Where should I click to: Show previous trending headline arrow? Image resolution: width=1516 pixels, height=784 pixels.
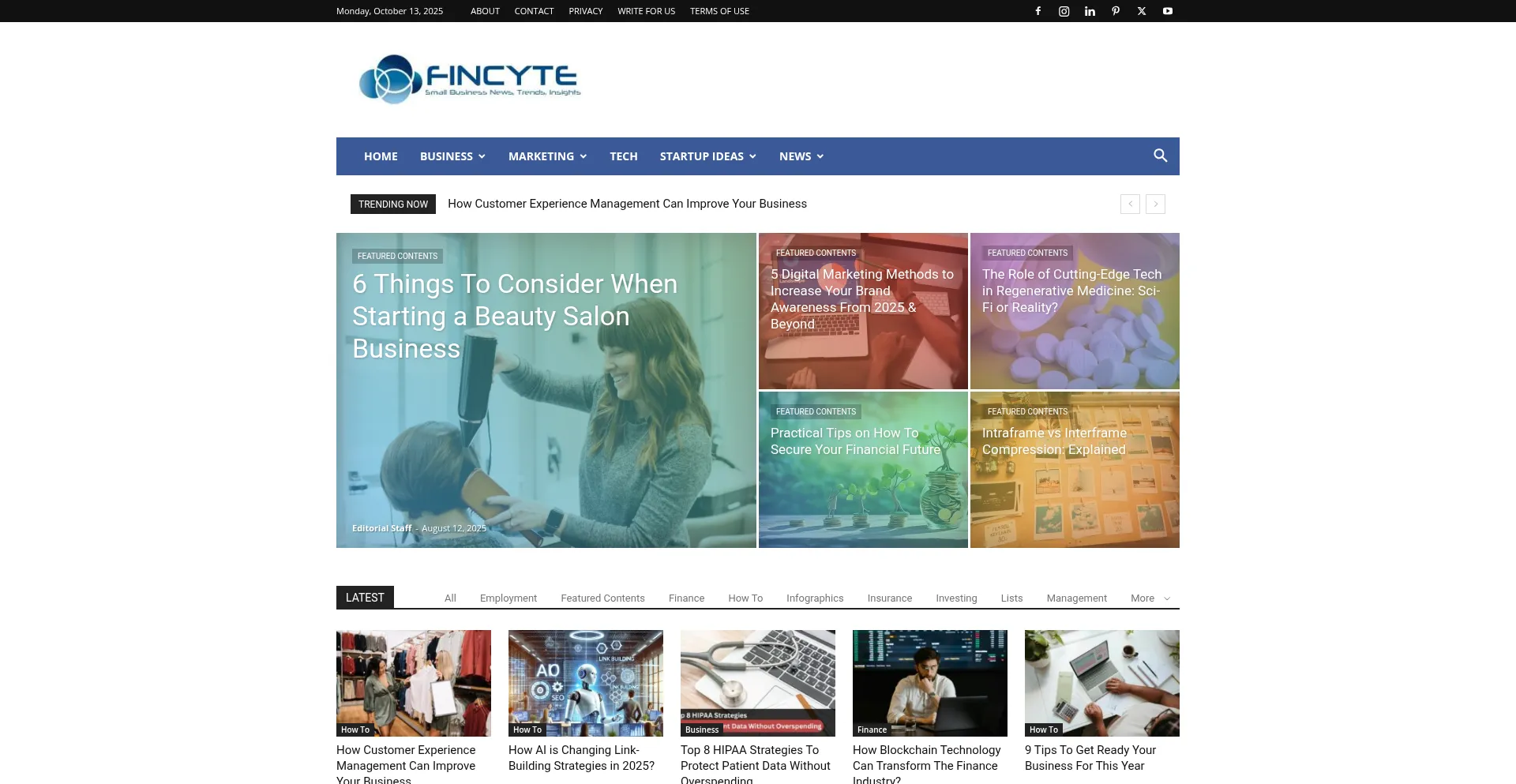point(1130,204)
